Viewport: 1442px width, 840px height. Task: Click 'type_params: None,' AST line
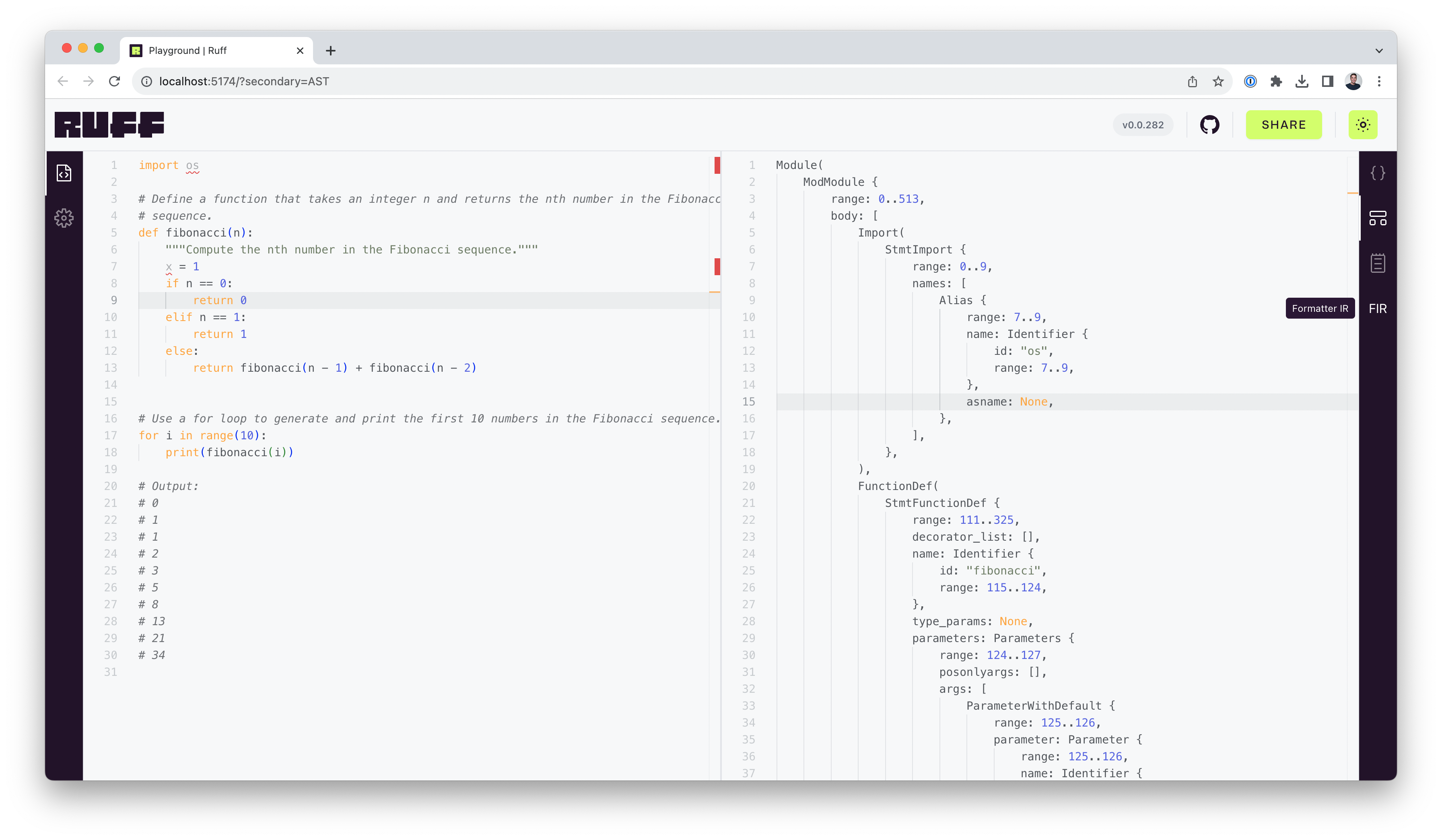coord(972,621)
